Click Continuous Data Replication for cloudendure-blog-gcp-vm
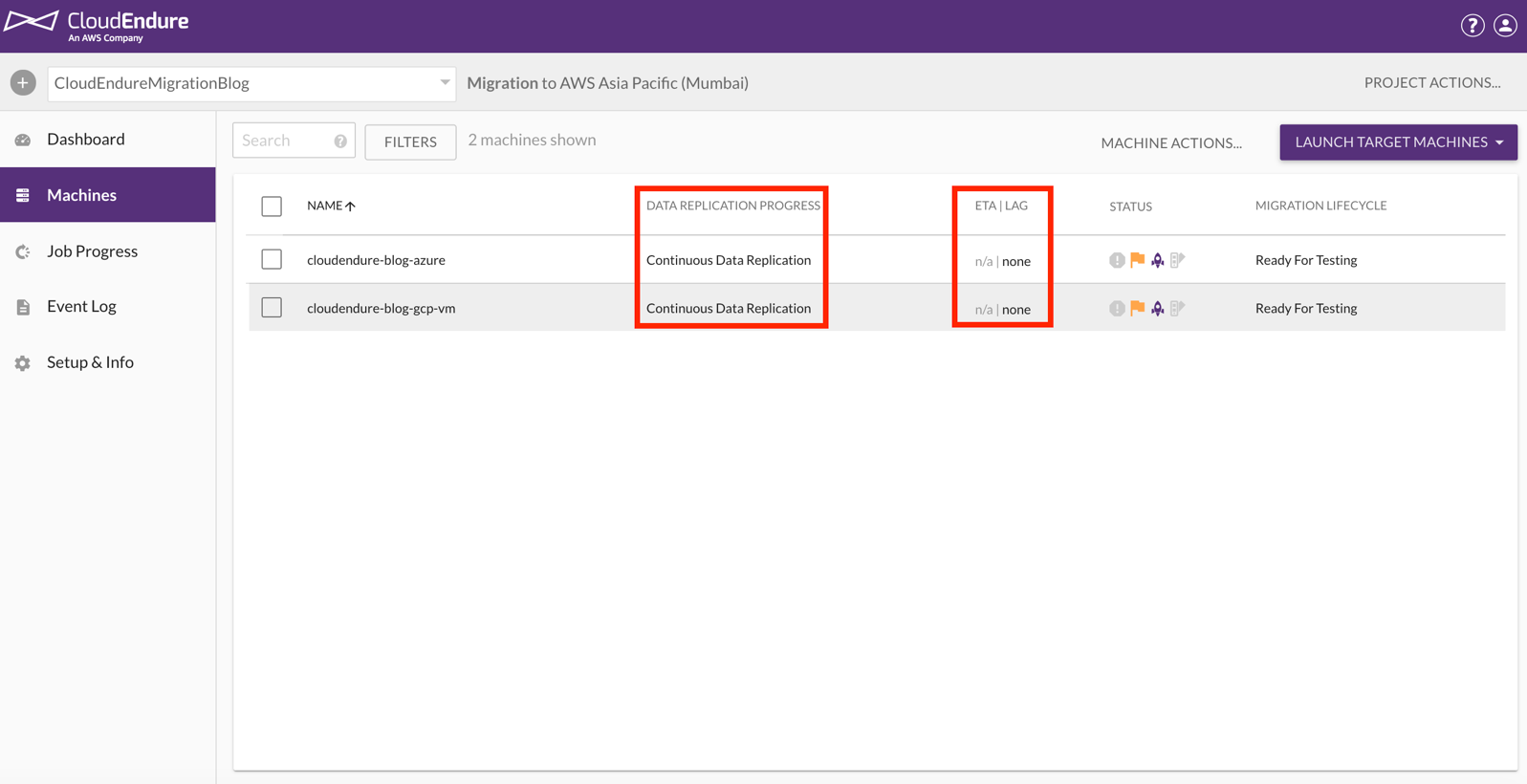1527x784 pixels. point(729,308)
